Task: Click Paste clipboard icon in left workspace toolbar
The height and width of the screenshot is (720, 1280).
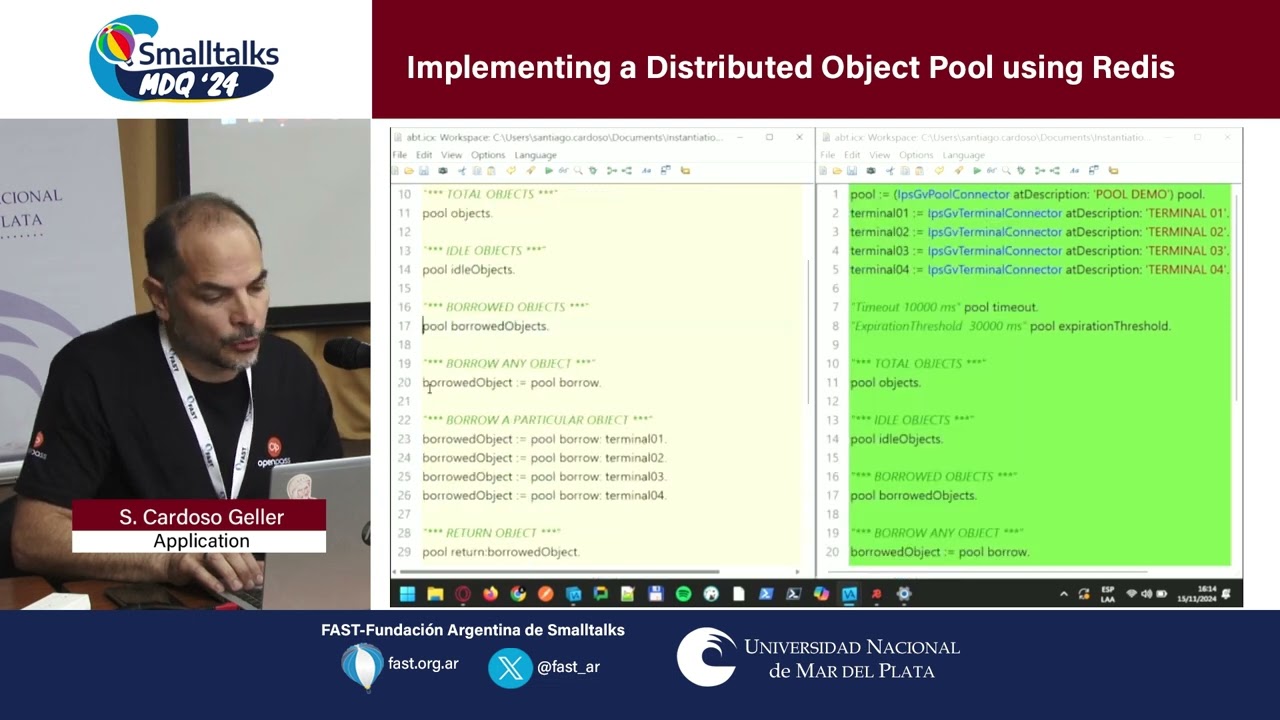Action: pos(491,171)
